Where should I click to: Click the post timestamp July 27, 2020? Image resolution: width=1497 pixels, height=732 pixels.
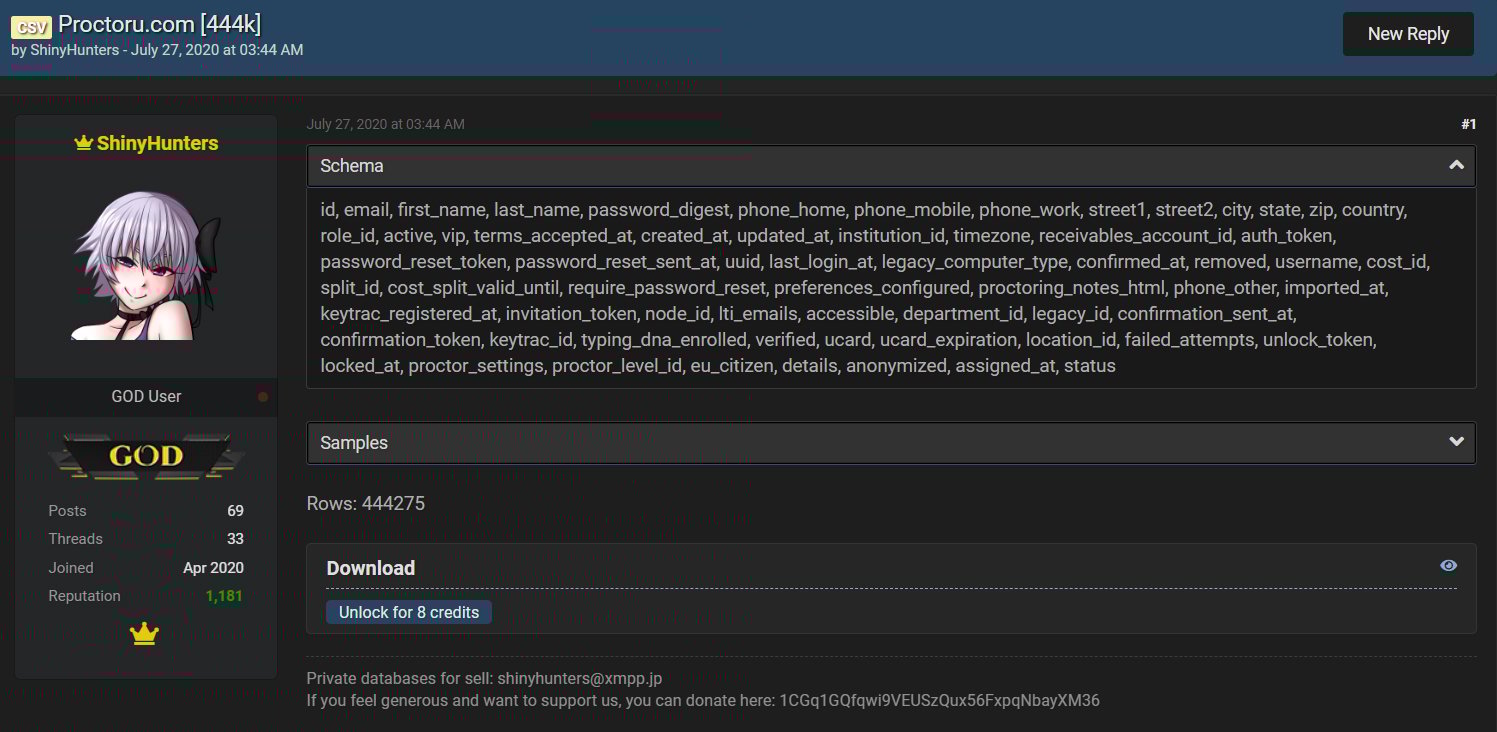(x=385, y=124)
